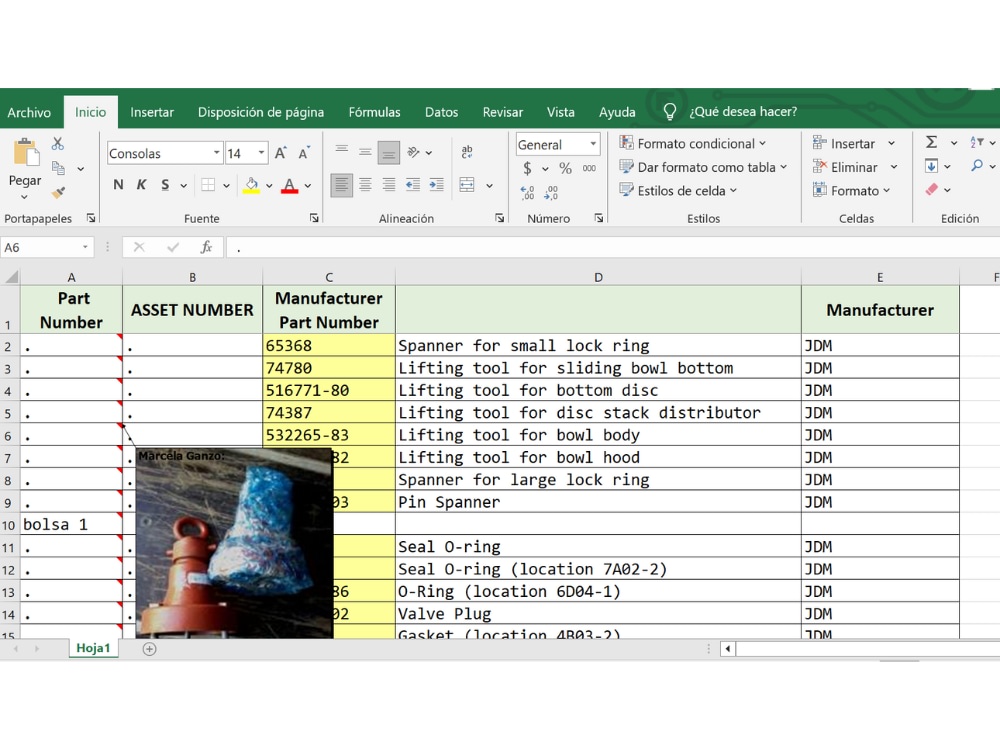Toggle underline S formatting
This screenshot has width=1000, height=750.
pos(165,185)
